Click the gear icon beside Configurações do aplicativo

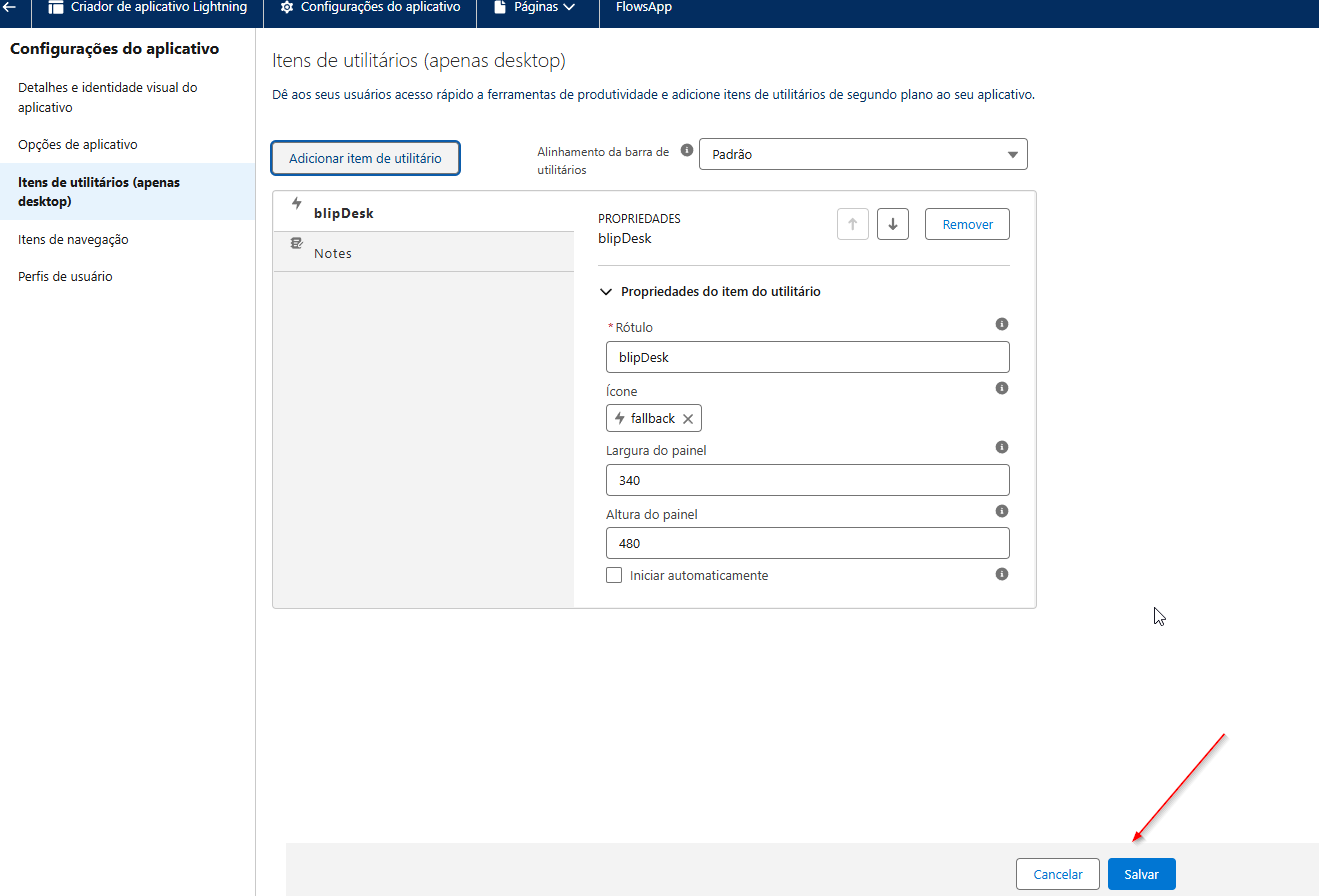click(x=287, y=7)
